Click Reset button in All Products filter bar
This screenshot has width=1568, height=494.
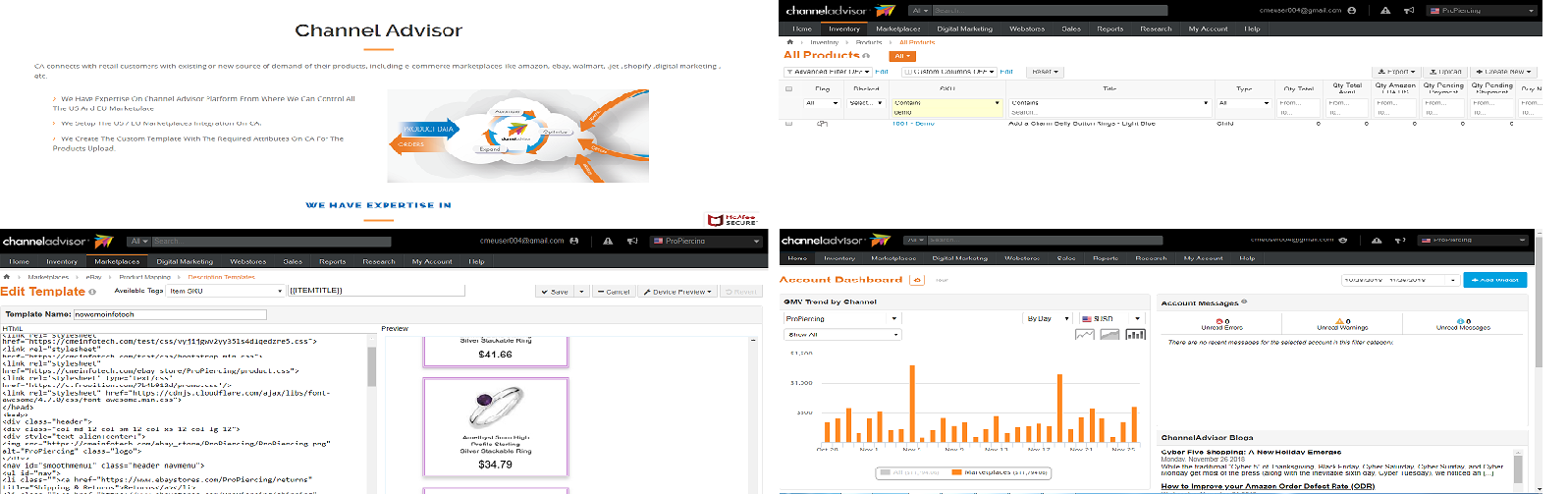[1044, 72]
